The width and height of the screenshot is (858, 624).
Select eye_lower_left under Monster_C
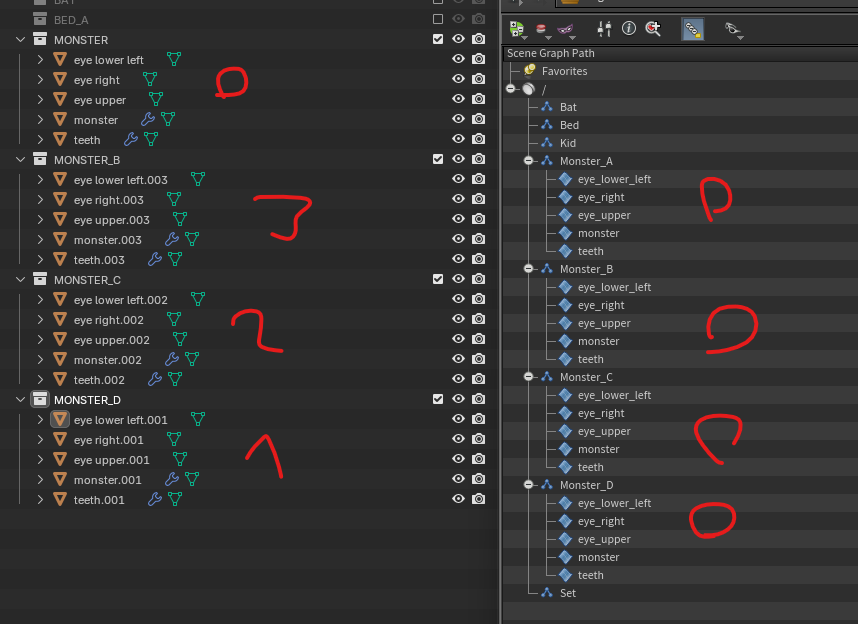[614, 395]
